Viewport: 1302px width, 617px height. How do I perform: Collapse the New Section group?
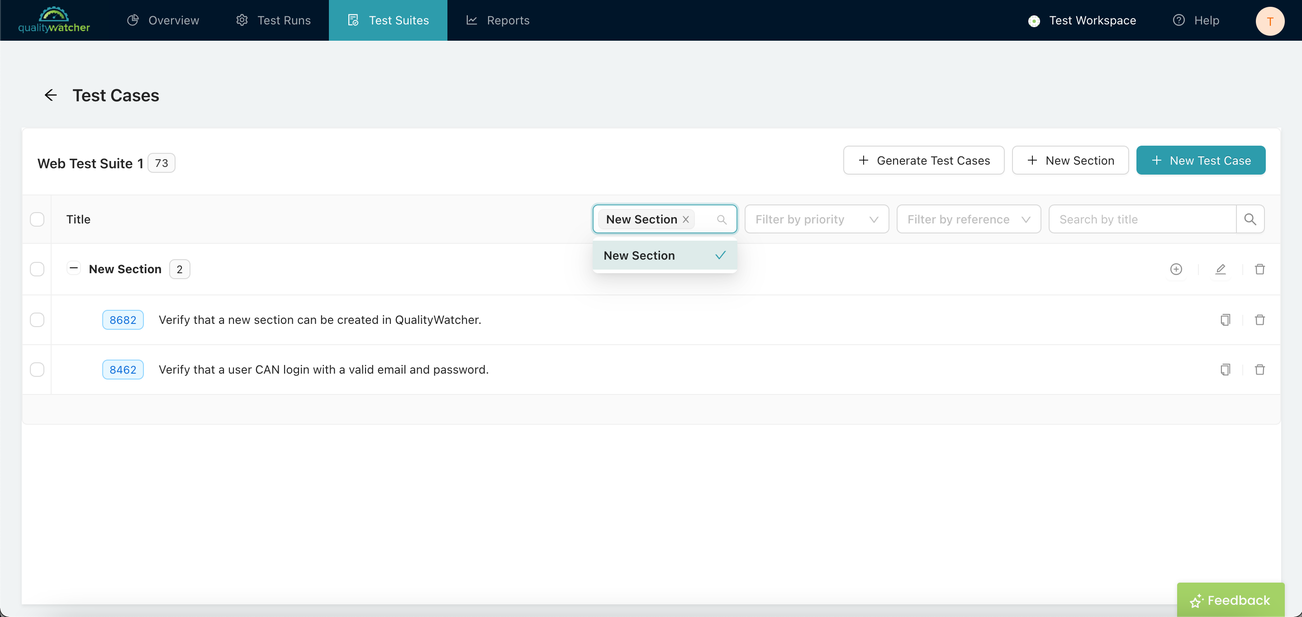coord(73,269)
